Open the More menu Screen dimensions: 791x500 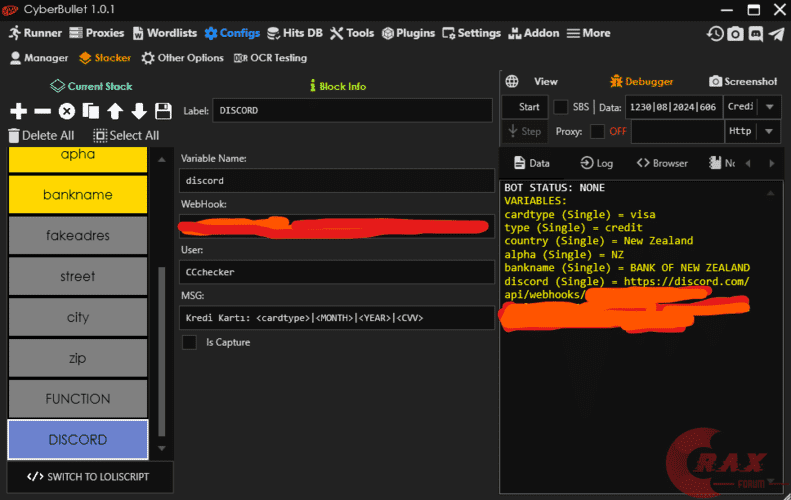click(x=588, y=33)
